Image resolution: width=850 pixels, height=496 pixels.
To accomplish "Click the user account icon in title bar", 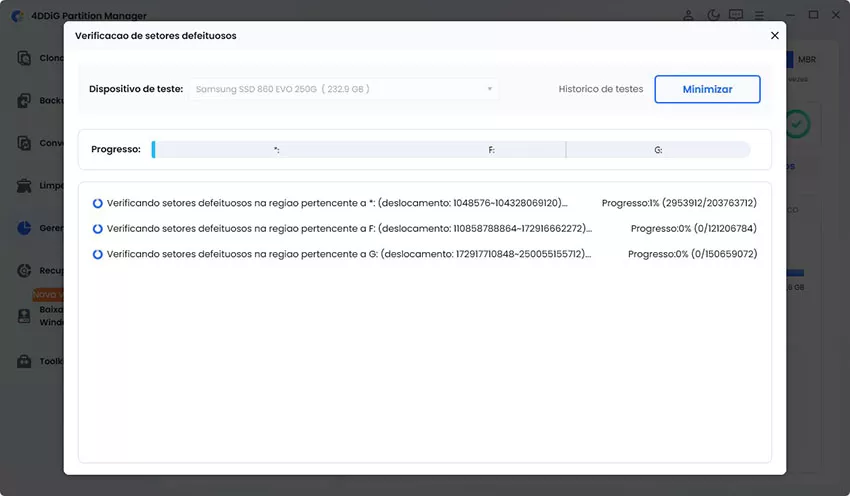I will 688,15.
